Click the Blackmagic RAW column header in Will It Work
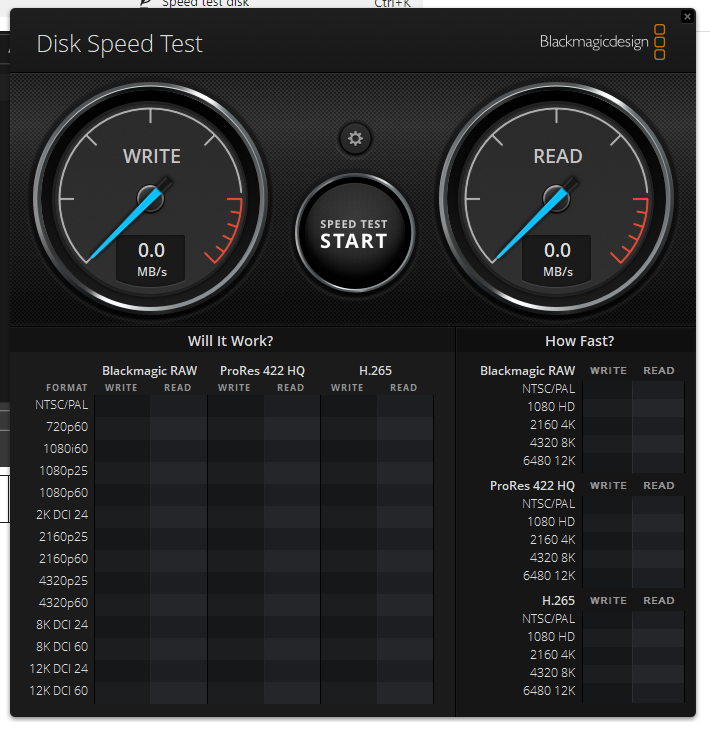 point(150,371)
